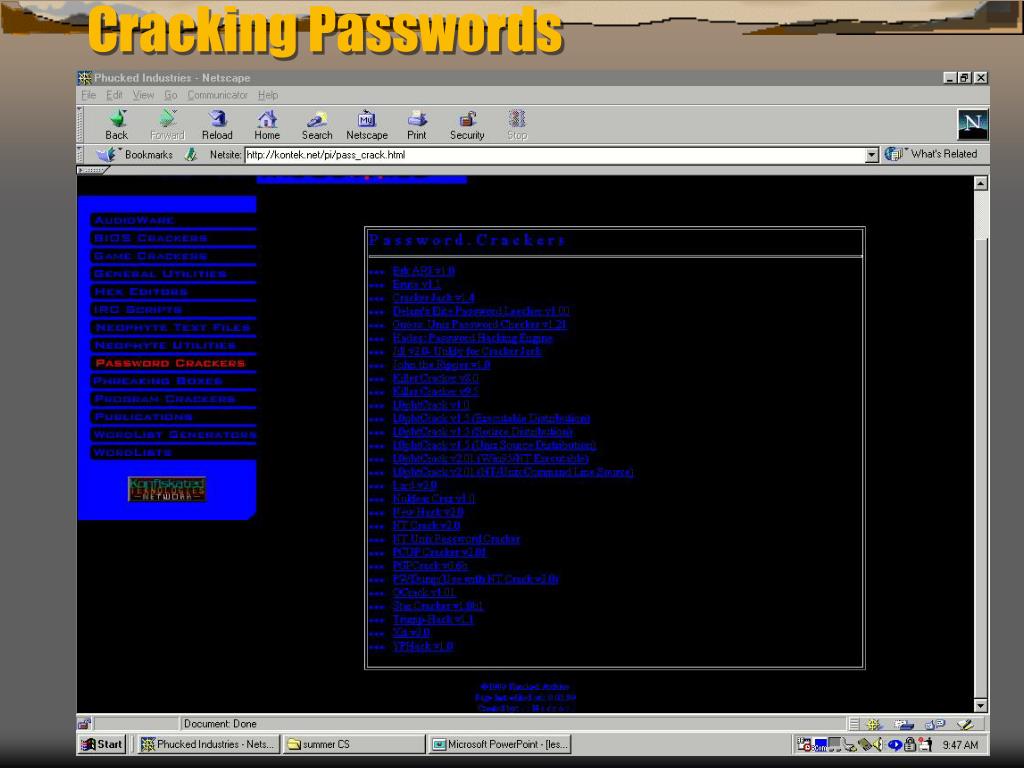Open the File menu

tap(88, 95)
